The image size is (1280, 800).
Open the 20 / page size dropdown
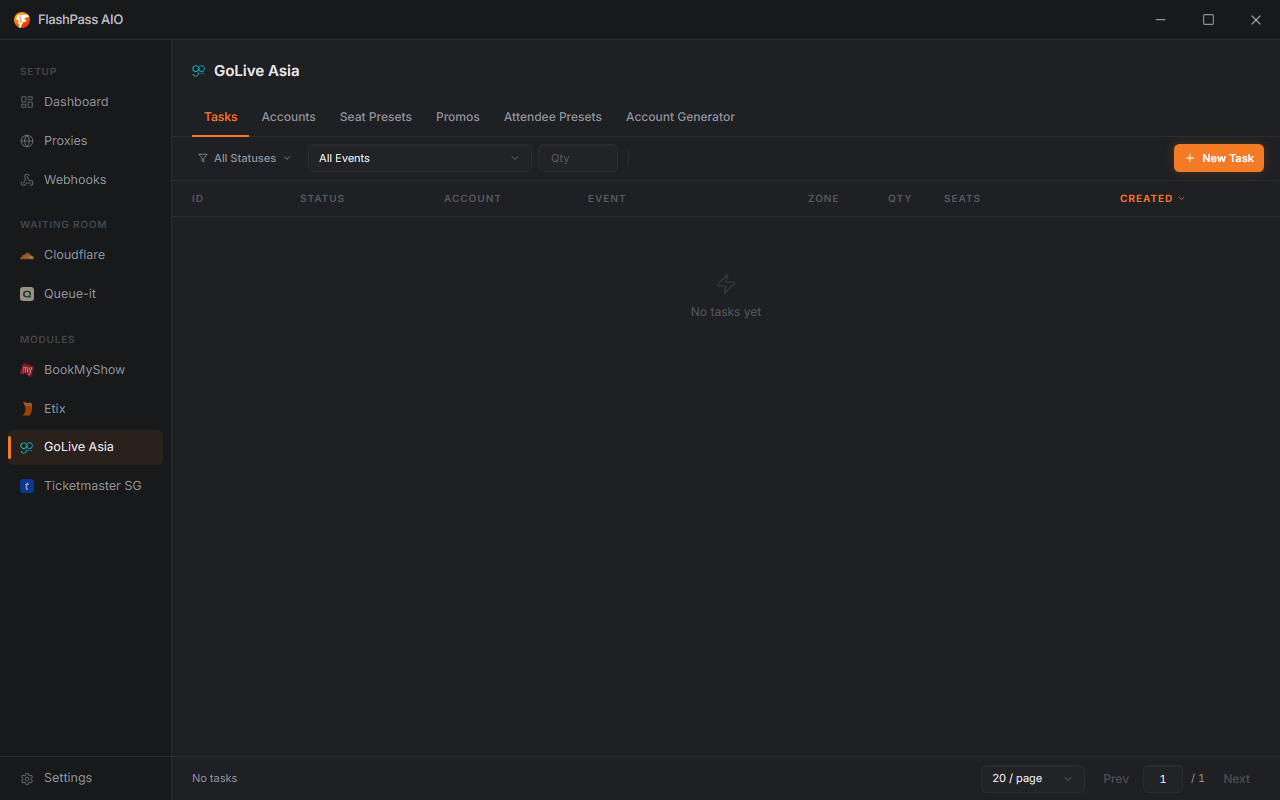1033,778
